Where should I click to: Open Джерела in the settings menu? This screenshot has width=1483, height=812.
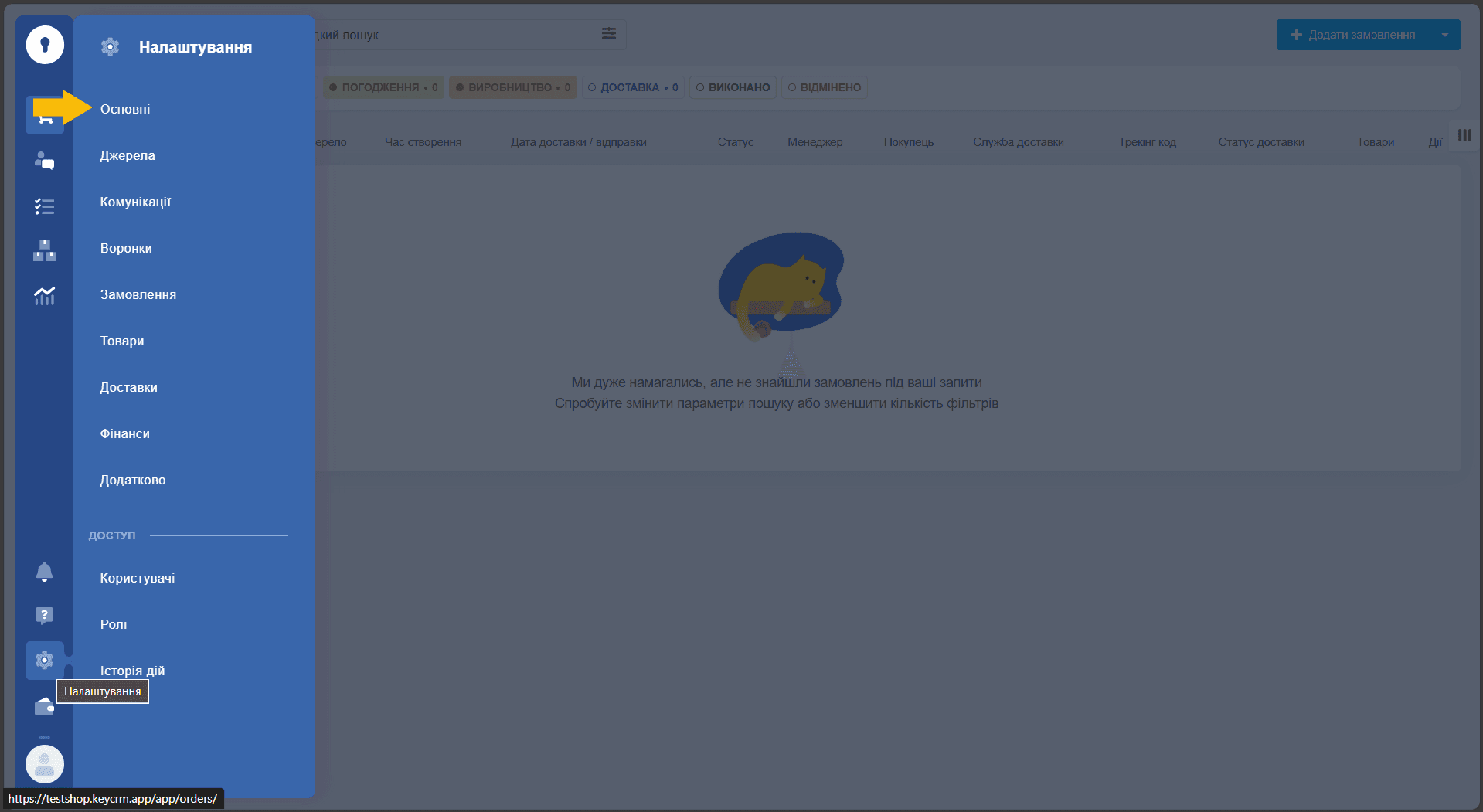(x=127, y=155)
